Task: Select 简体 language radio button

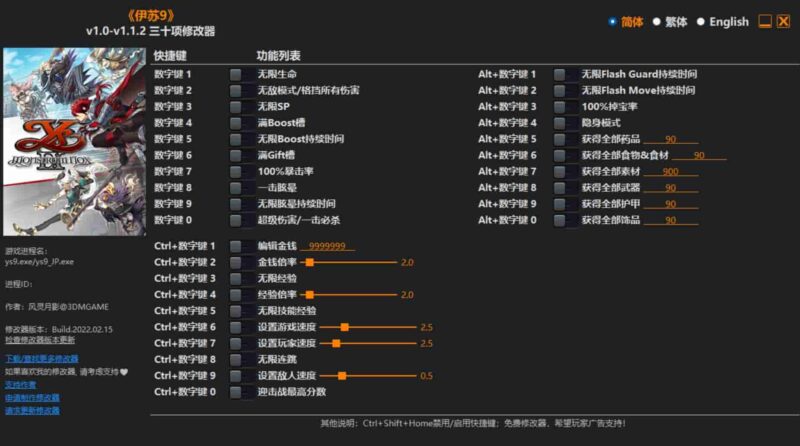Action: 613,22
